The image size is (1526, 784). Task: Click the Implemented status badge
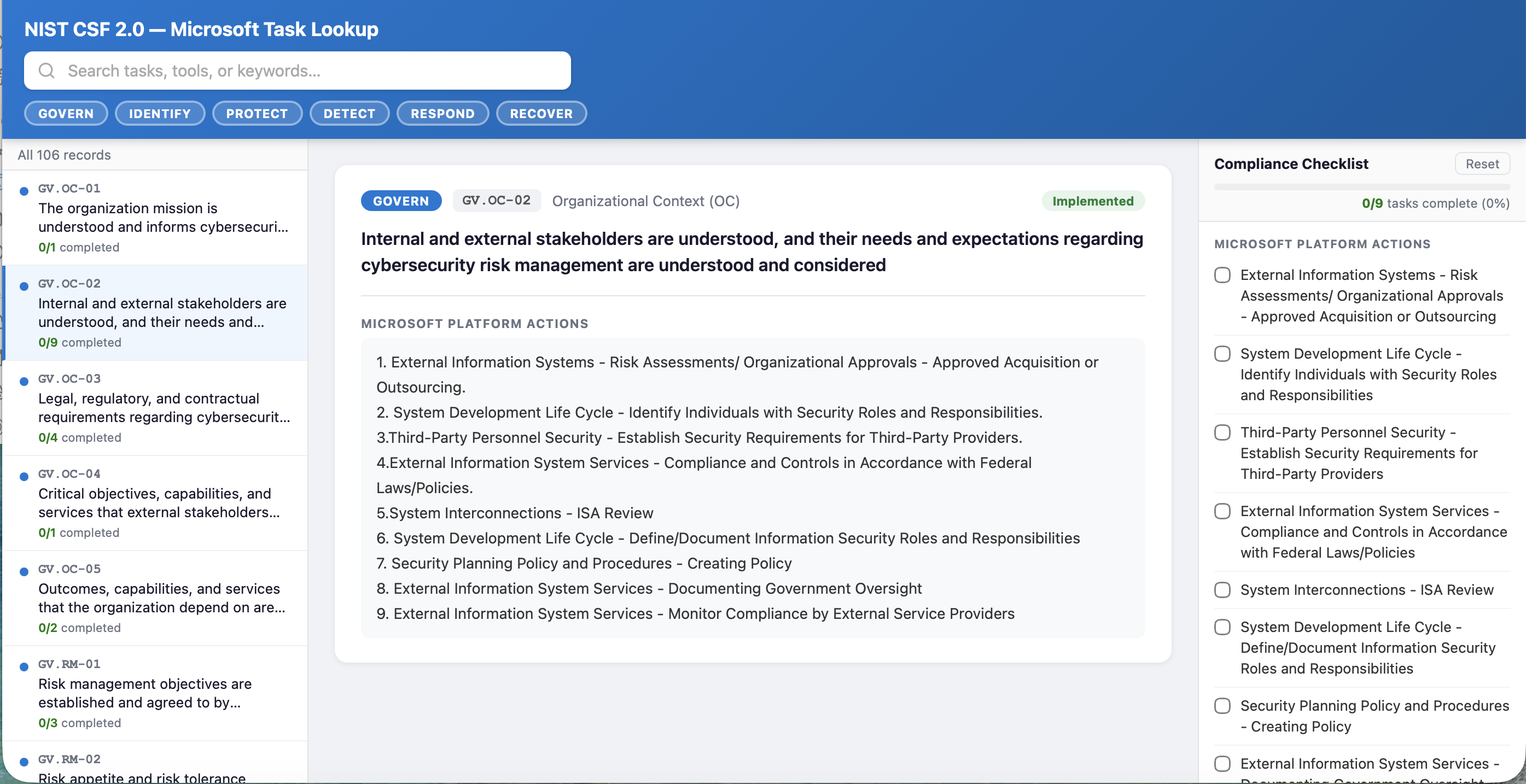click(1093, 201)
